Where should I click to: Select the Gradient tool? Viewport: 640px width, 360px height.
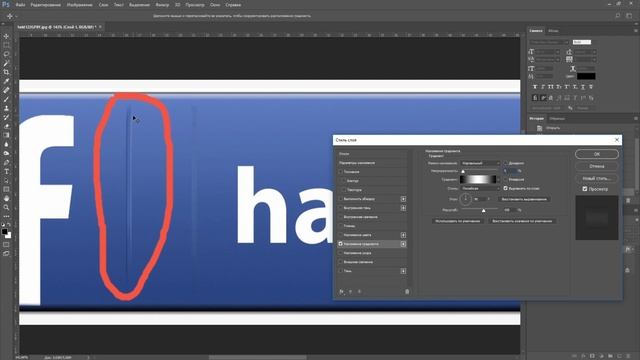[6, 135]
